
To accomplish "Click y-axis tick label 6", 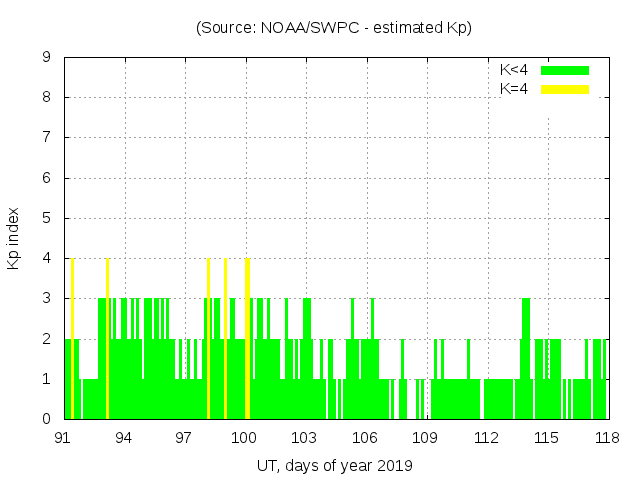I will coord(46,178).
